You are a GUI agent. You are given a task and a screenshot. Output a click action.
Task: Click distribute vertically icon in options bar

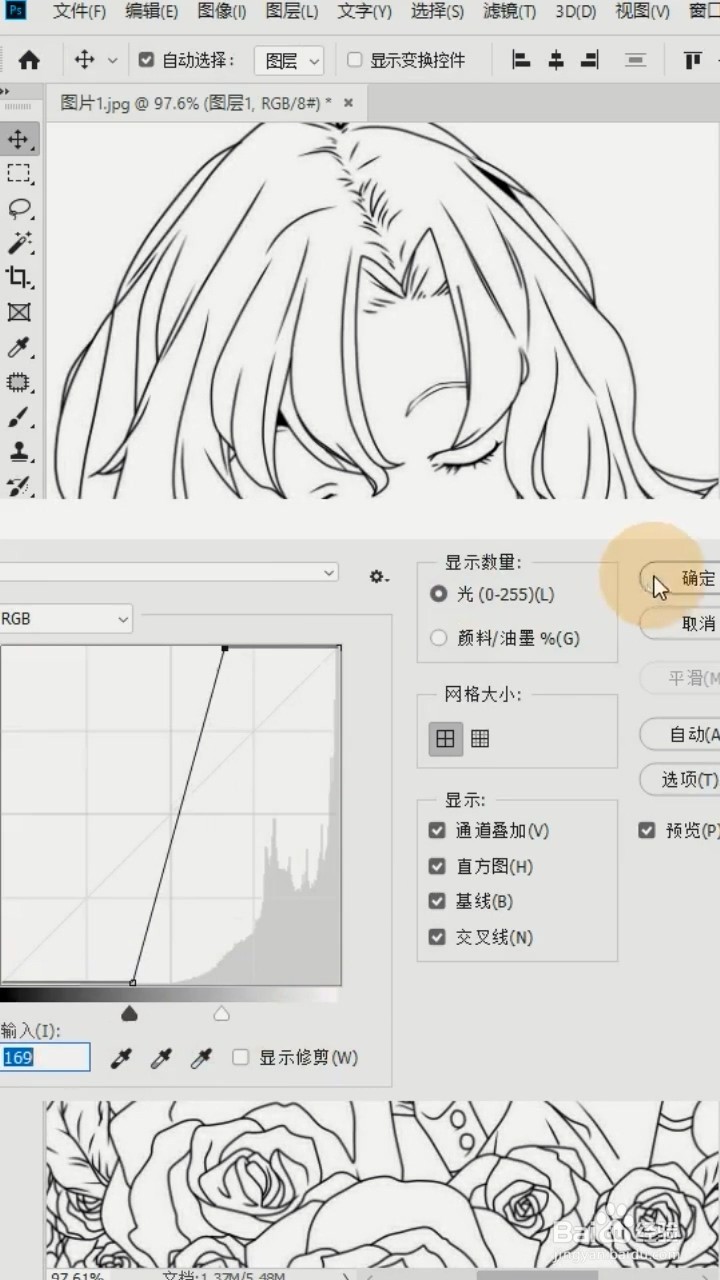point(635,60)
